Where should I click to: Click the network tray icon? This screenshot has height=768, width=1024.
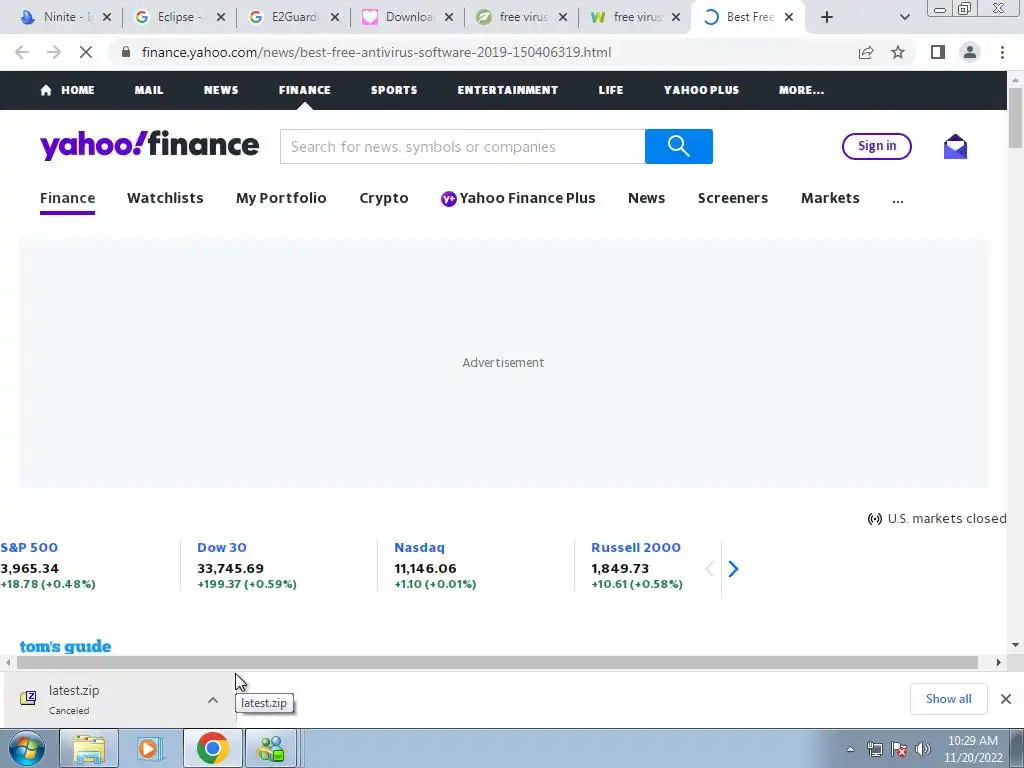[x=874, y=749]
